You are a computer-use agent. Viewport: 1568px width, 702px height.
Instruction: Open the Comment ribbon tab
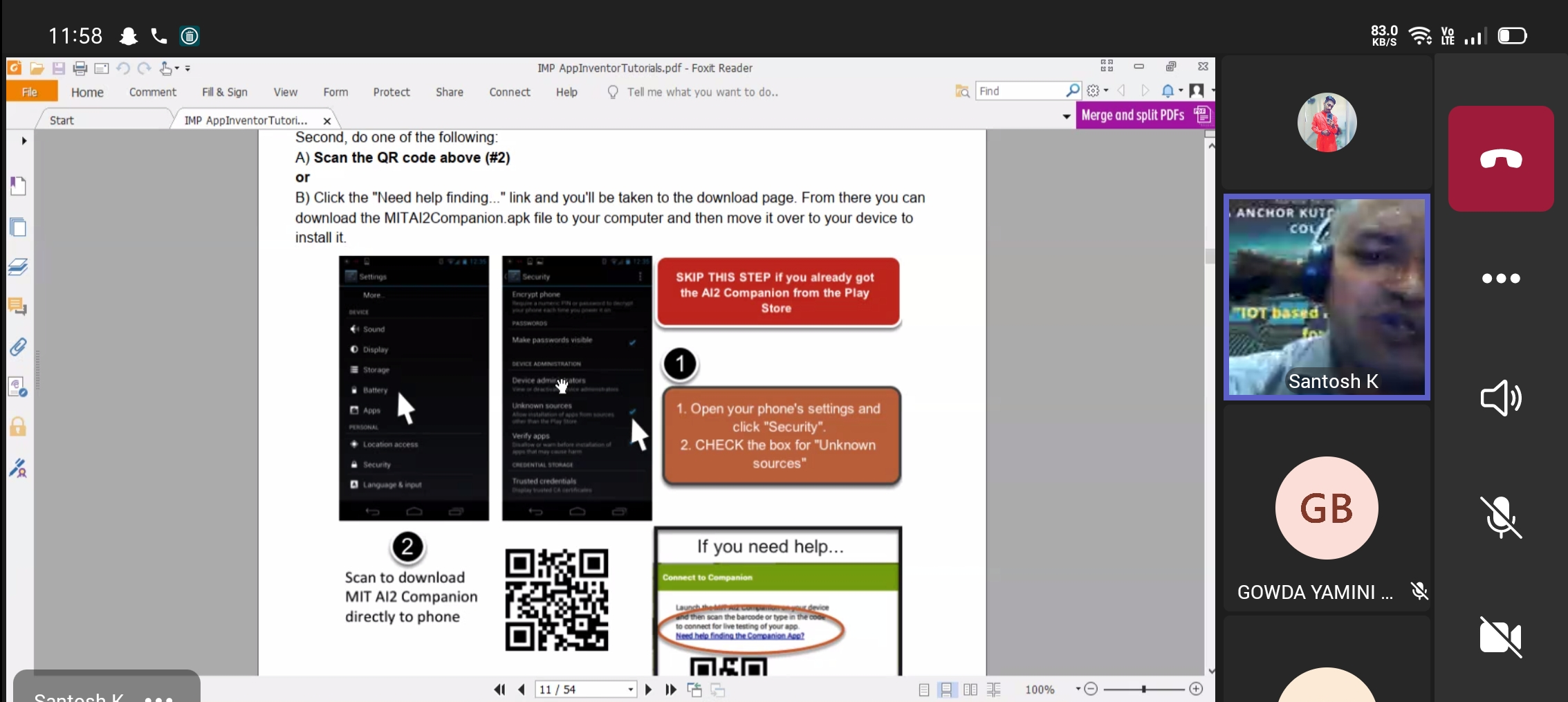point(152,92)
